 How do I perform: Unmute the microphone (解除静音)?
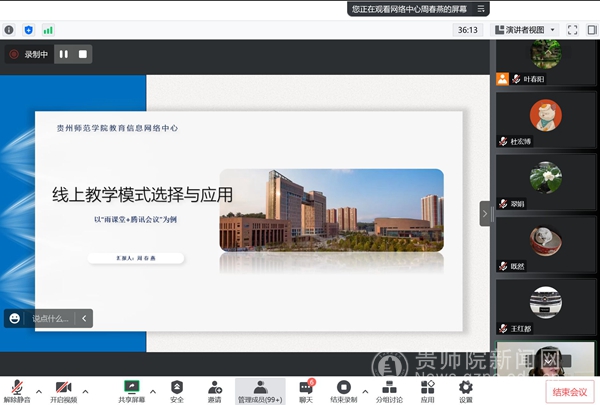click(16, 389)
